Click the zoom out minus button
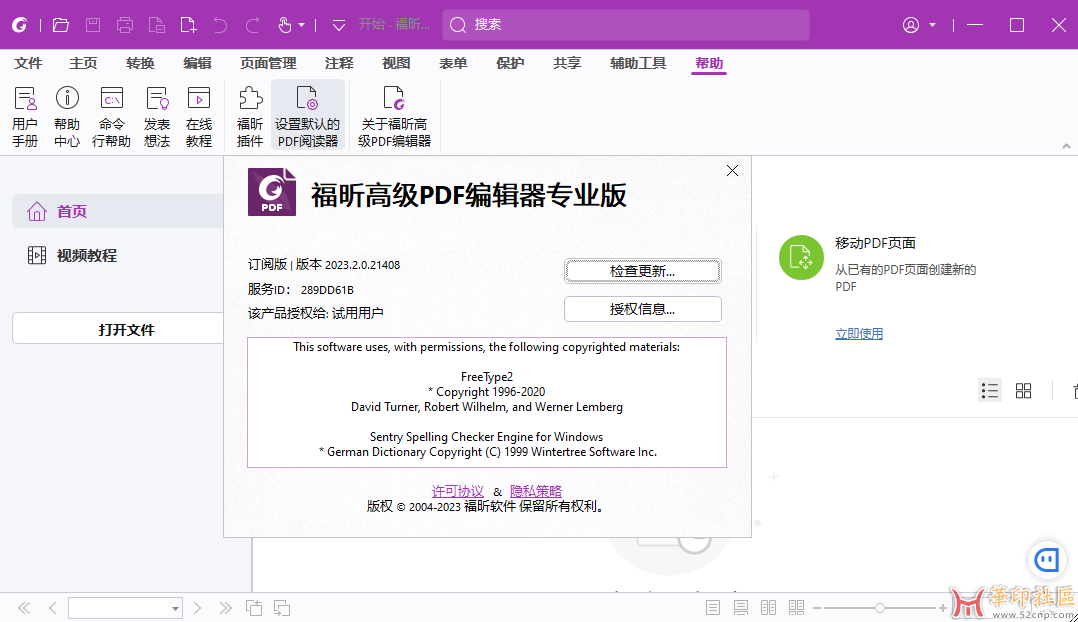 (817, 608)
